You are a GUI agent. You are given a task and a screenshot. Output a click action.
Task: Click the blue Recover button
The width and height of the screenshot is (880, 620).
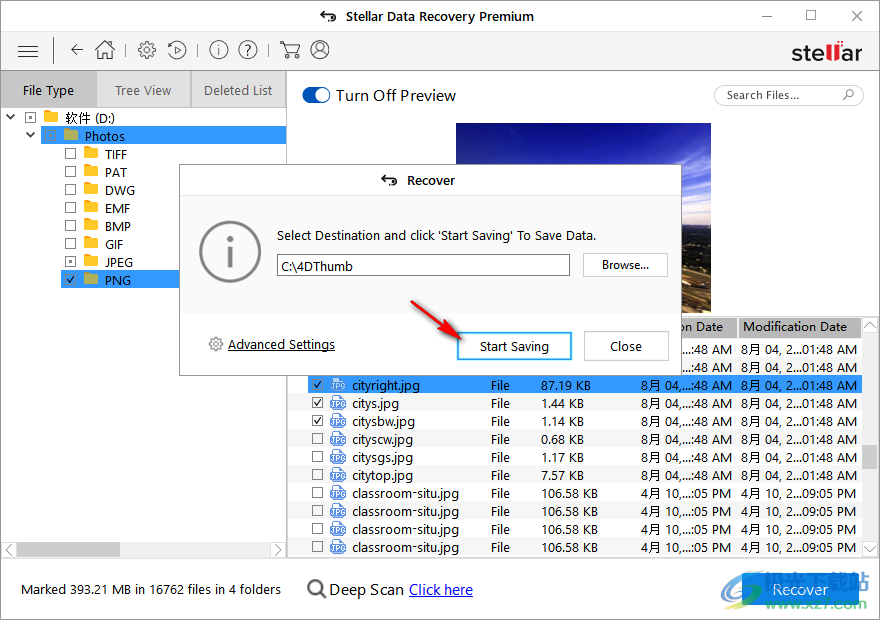coord(800,589)
